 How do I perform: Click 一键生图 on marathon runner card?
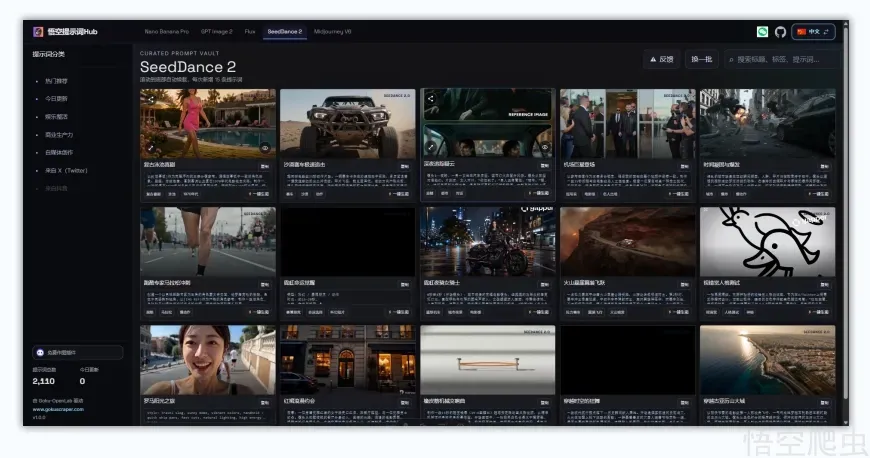tap(259, 312)
